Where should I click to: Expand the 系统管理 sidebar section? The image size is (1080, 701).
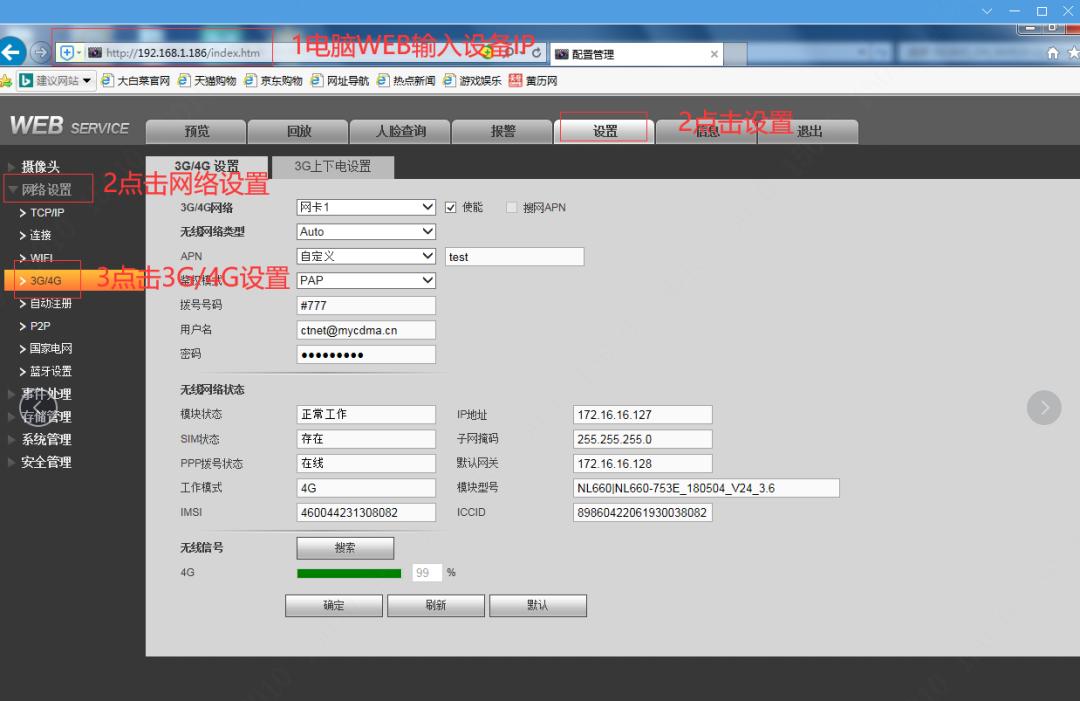click(46, 439)
